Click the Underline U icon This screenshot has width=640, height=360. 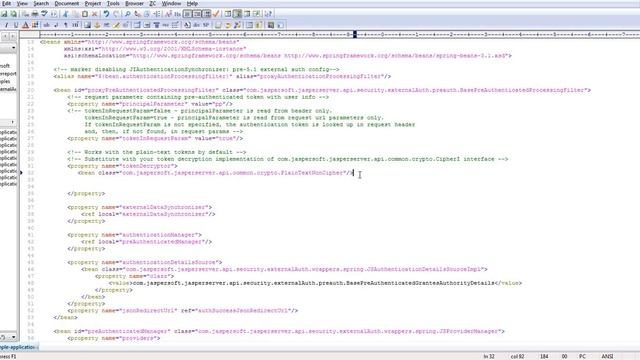coord(16,25)
